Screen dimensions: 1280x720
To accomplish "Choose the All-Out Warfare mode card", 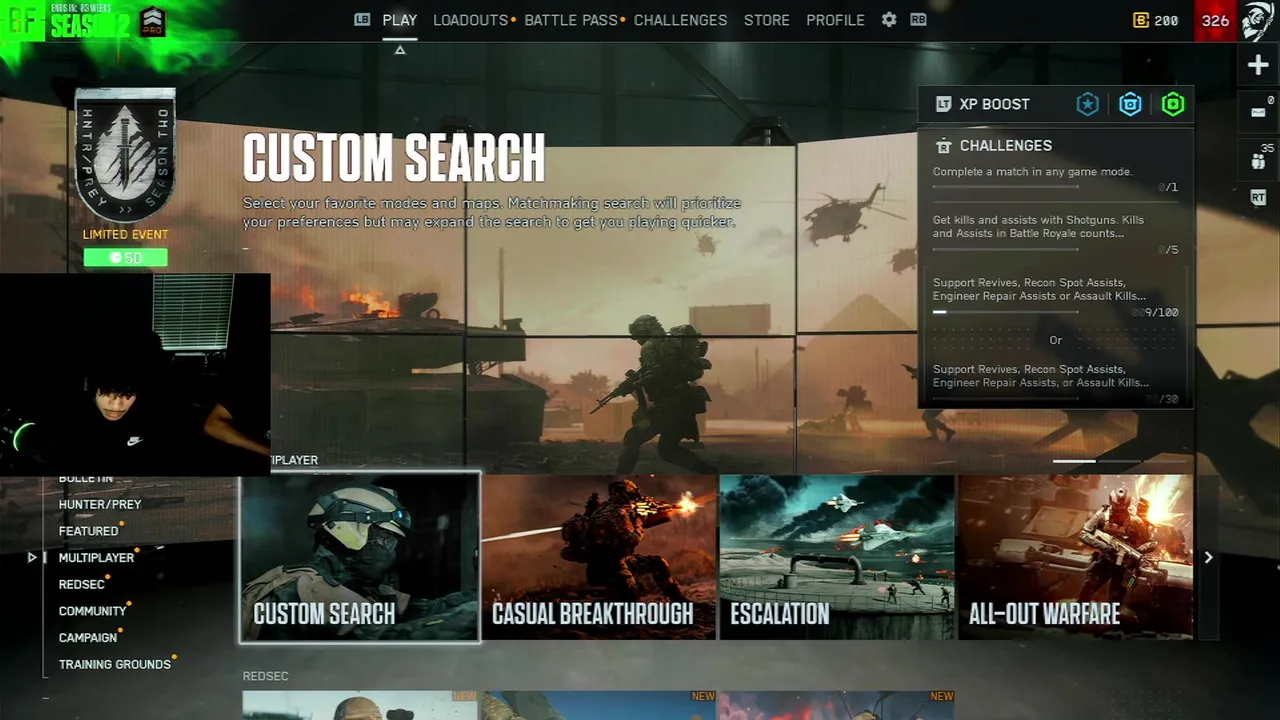I will click(1075, 557).
